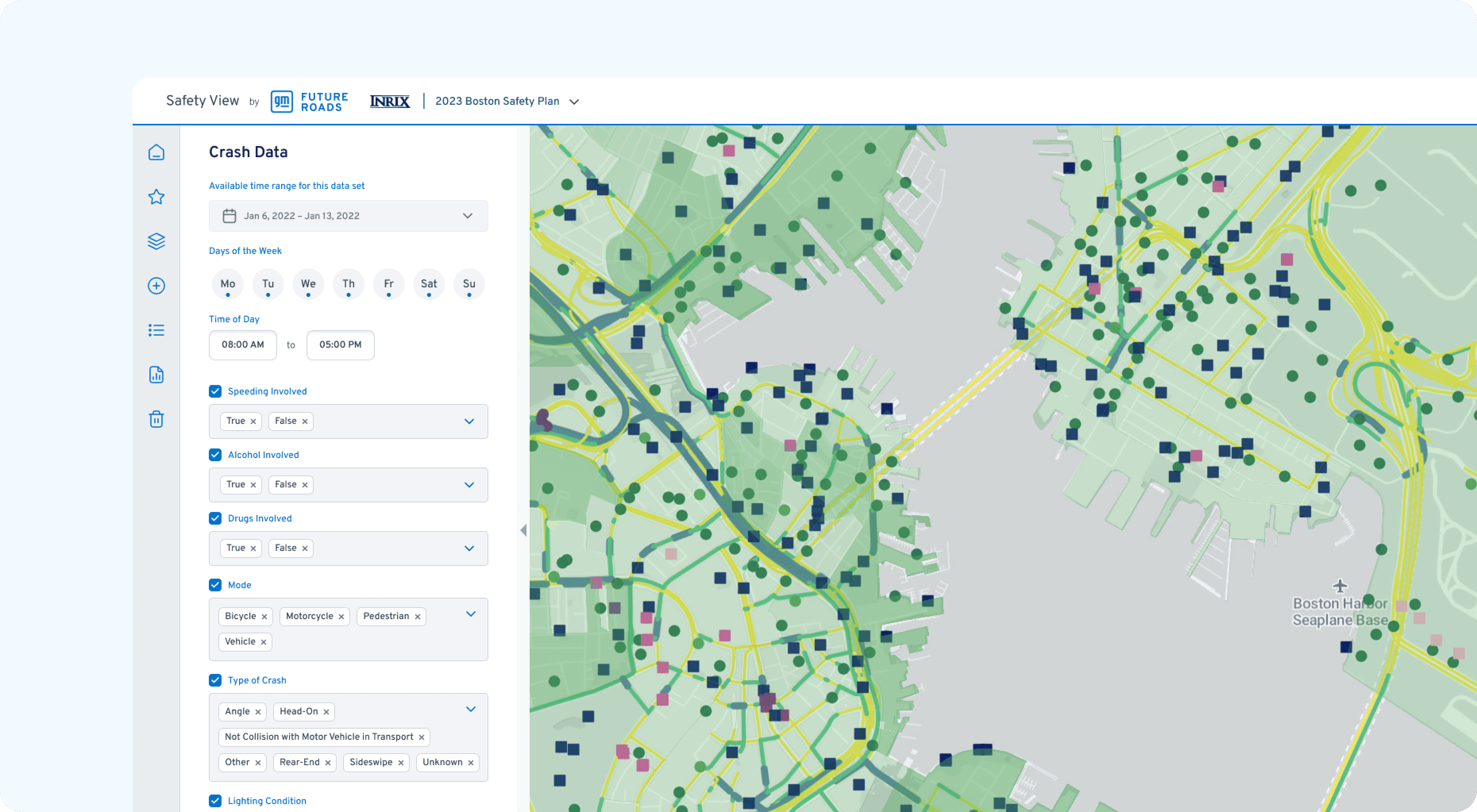Open the home icon in sidebar
The width and height of the screenshot is (1477, 812).
(x=156, y=152)
